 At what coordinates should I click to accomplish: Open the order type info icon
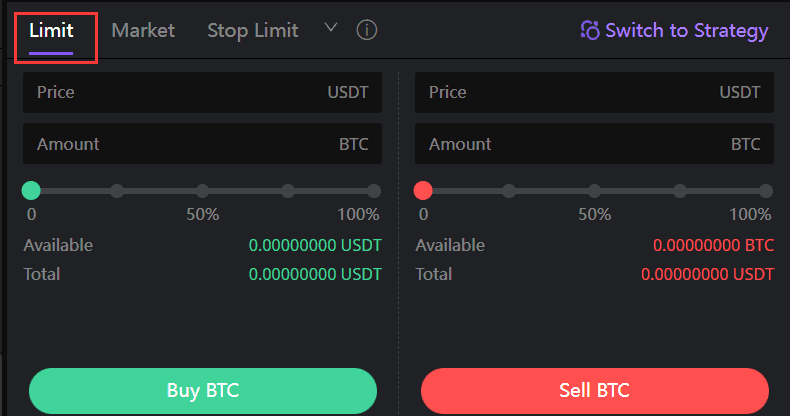[x=366, y=30]
